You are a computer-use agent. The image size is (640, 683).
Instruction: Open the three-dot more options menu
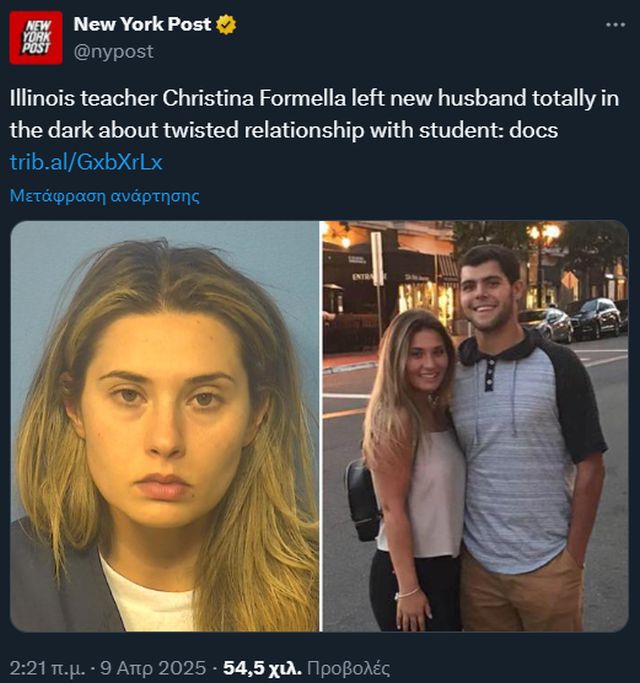point(615,25)
